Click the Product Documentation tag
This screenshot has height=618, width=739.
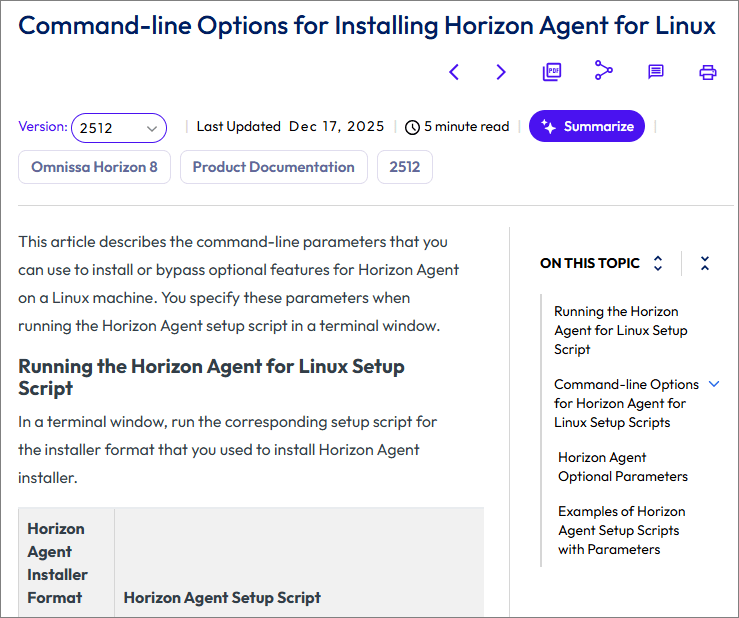(273, 167)
